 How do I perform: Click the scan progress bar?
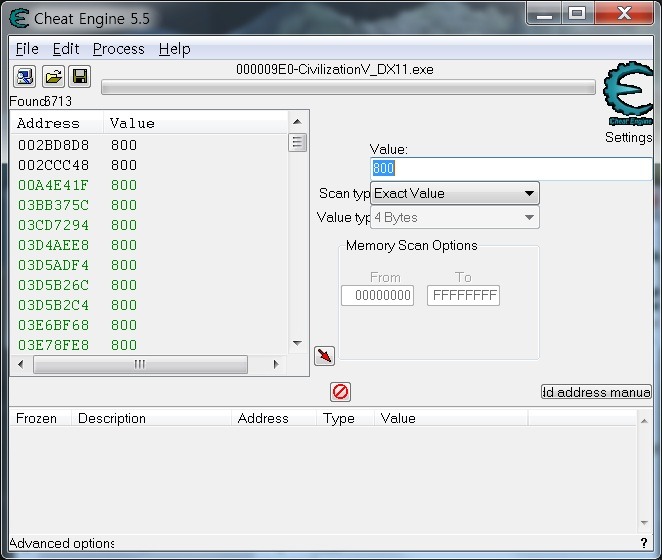tap(348, 87)
